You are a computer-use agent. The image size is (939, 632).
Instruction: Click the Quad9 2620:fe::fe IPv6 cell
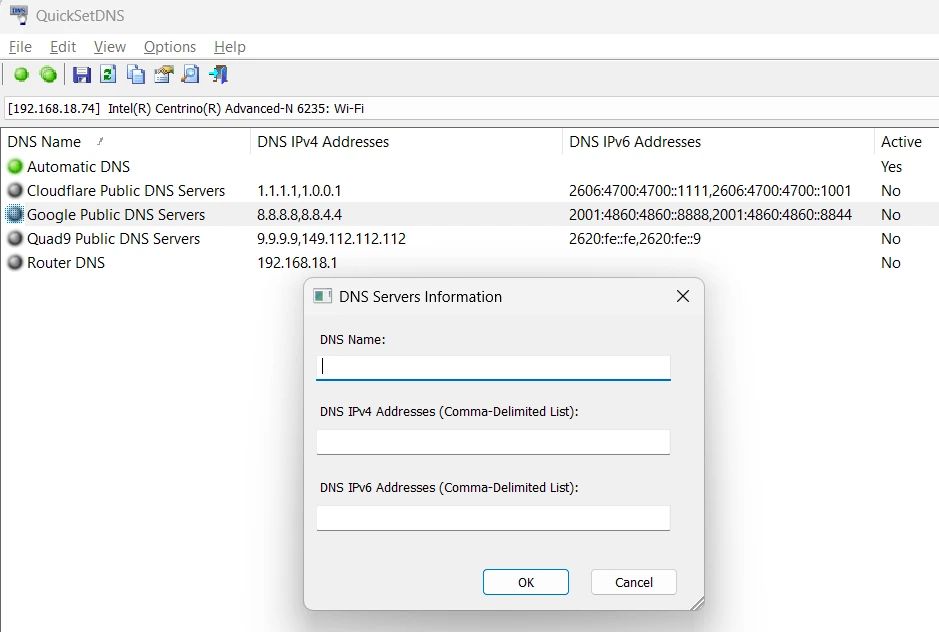click(635, 238)
